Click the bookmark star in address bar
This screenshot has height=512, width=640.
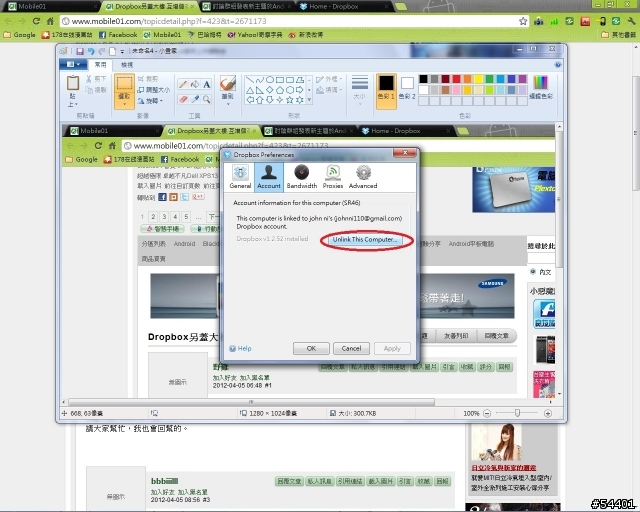523,21
